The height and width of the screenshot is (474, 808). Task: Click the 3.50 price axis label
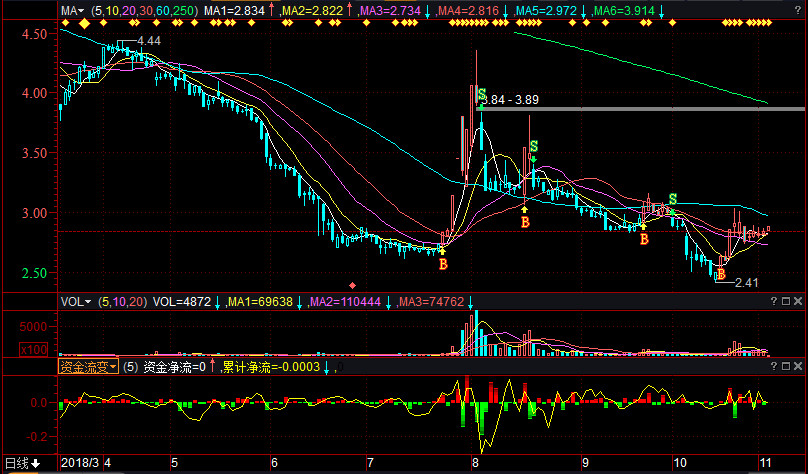pyautogui.click(x=35, y=153)
